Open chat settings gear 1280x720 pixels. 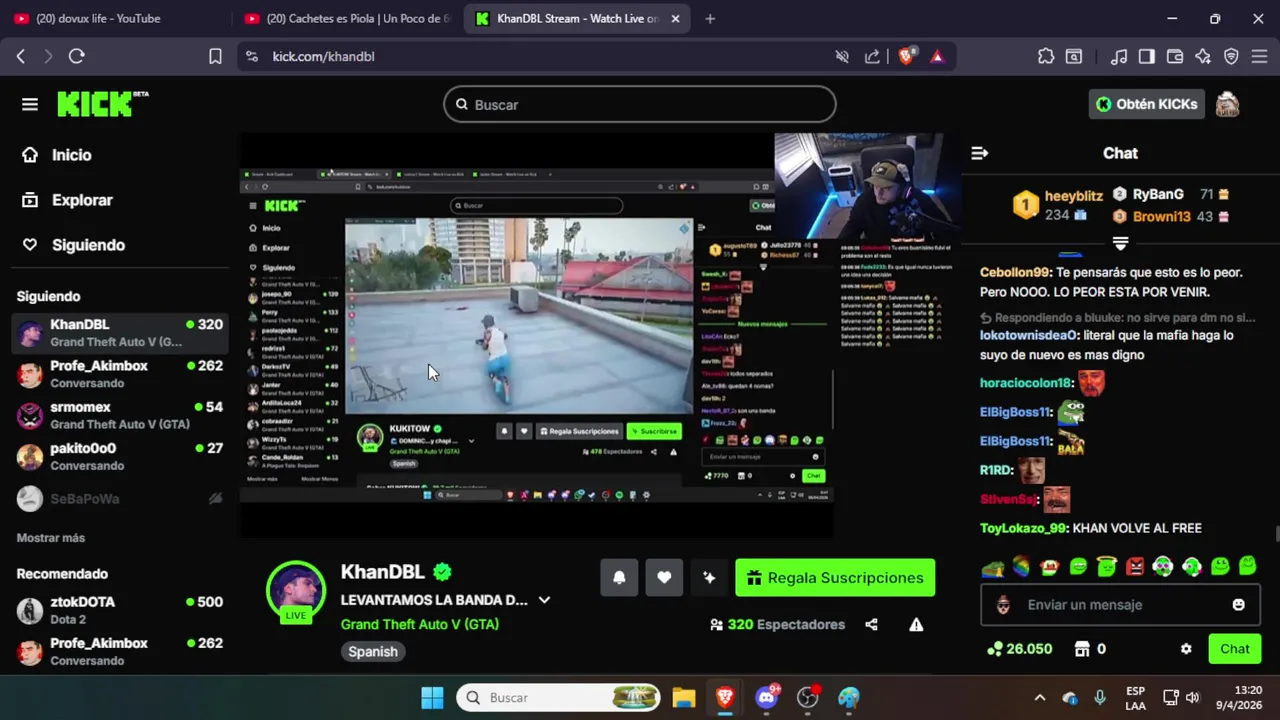click(1186, 649)
